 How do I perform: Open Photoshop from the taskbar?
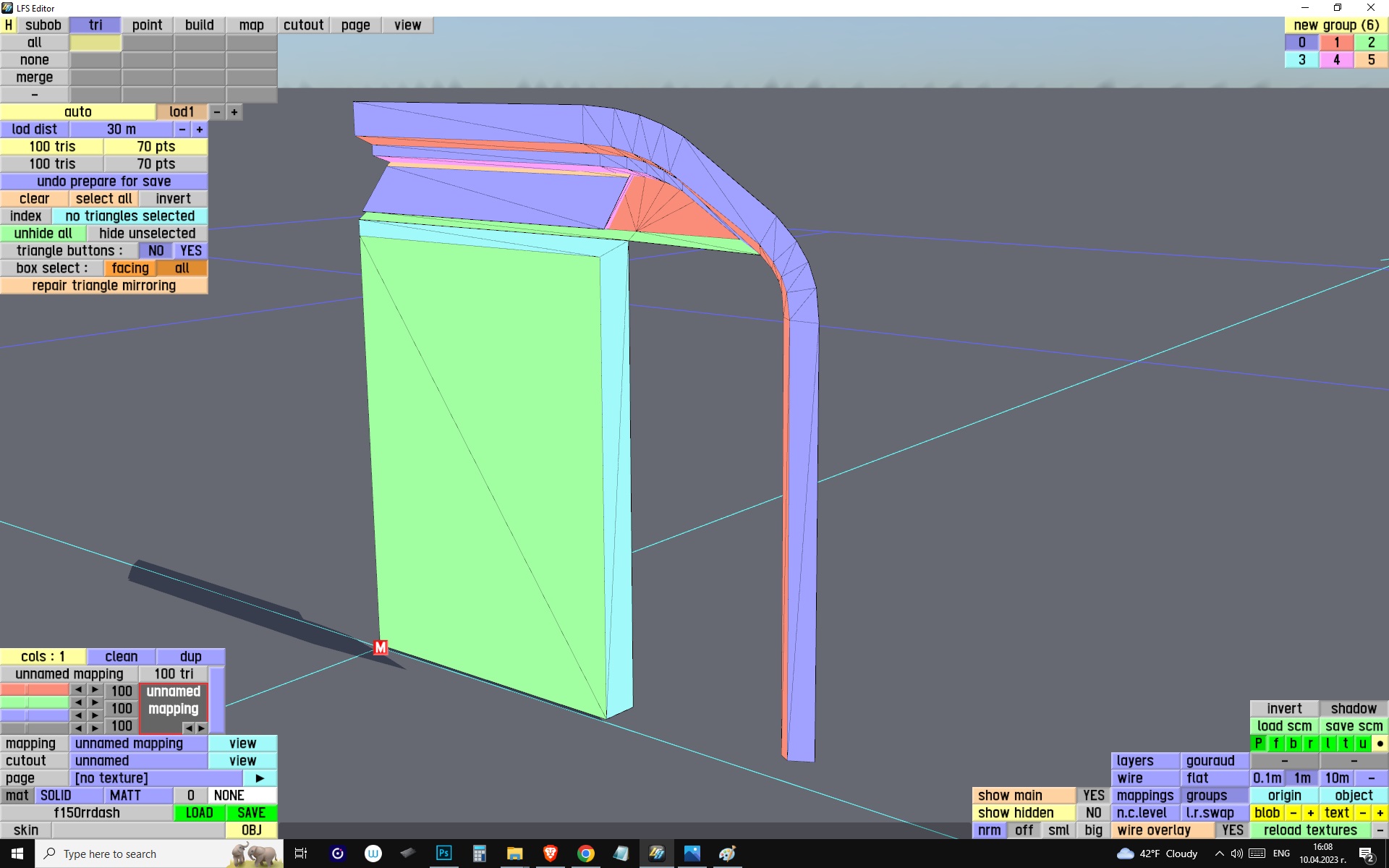click(x=443, y=854)
